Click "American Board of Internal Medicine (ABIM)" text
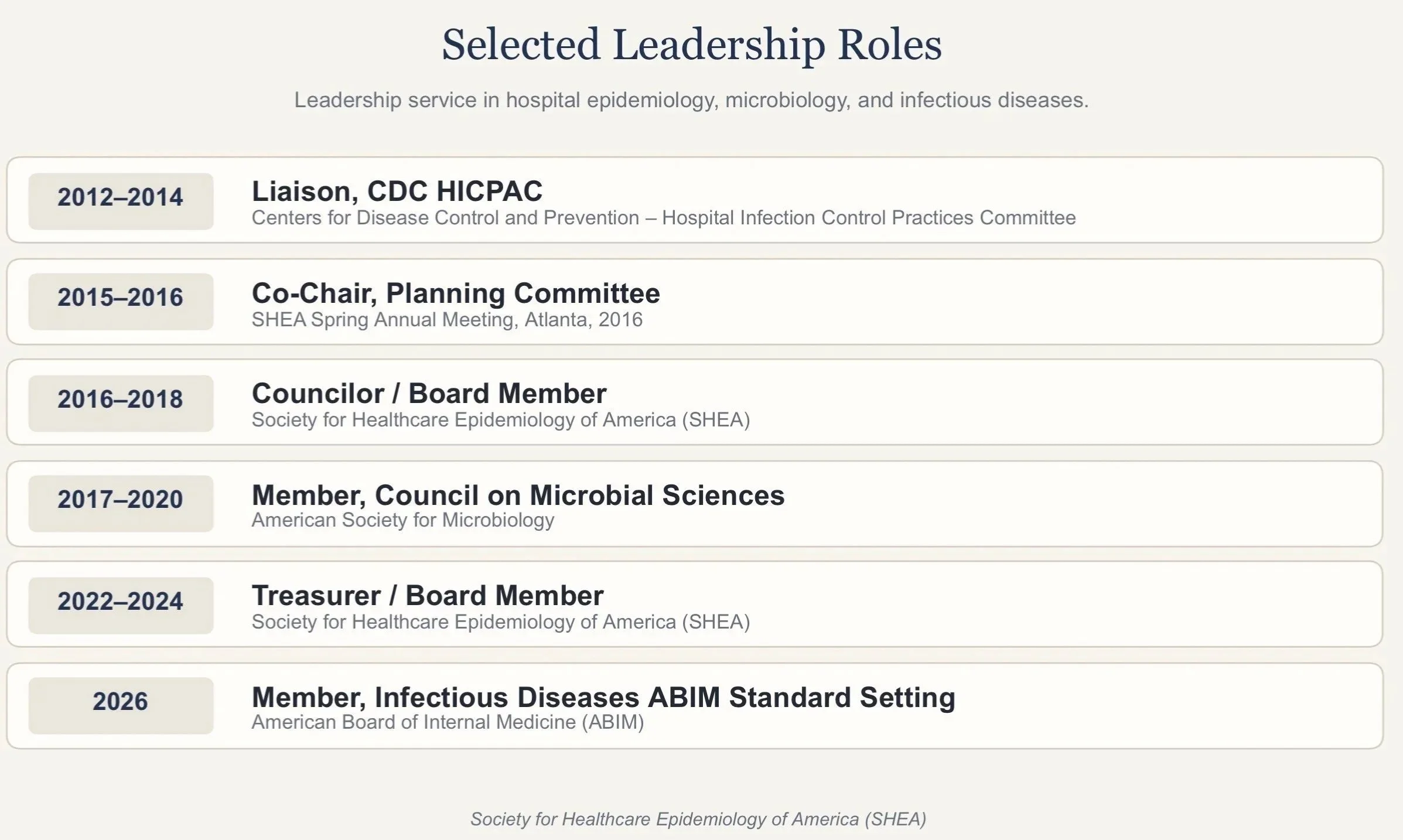This screenshot has width=1403, height=840. 447,722
